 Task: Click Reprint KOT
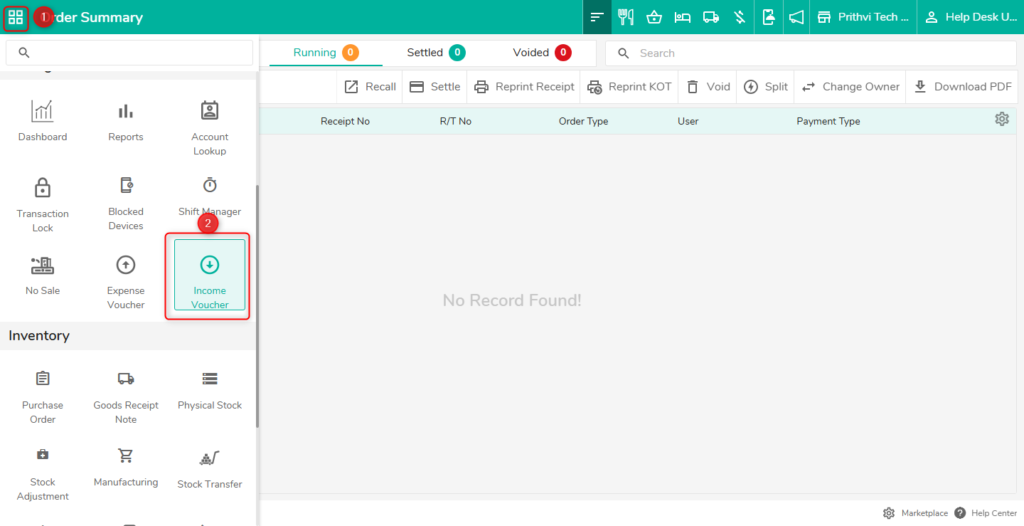pos(630,87)
